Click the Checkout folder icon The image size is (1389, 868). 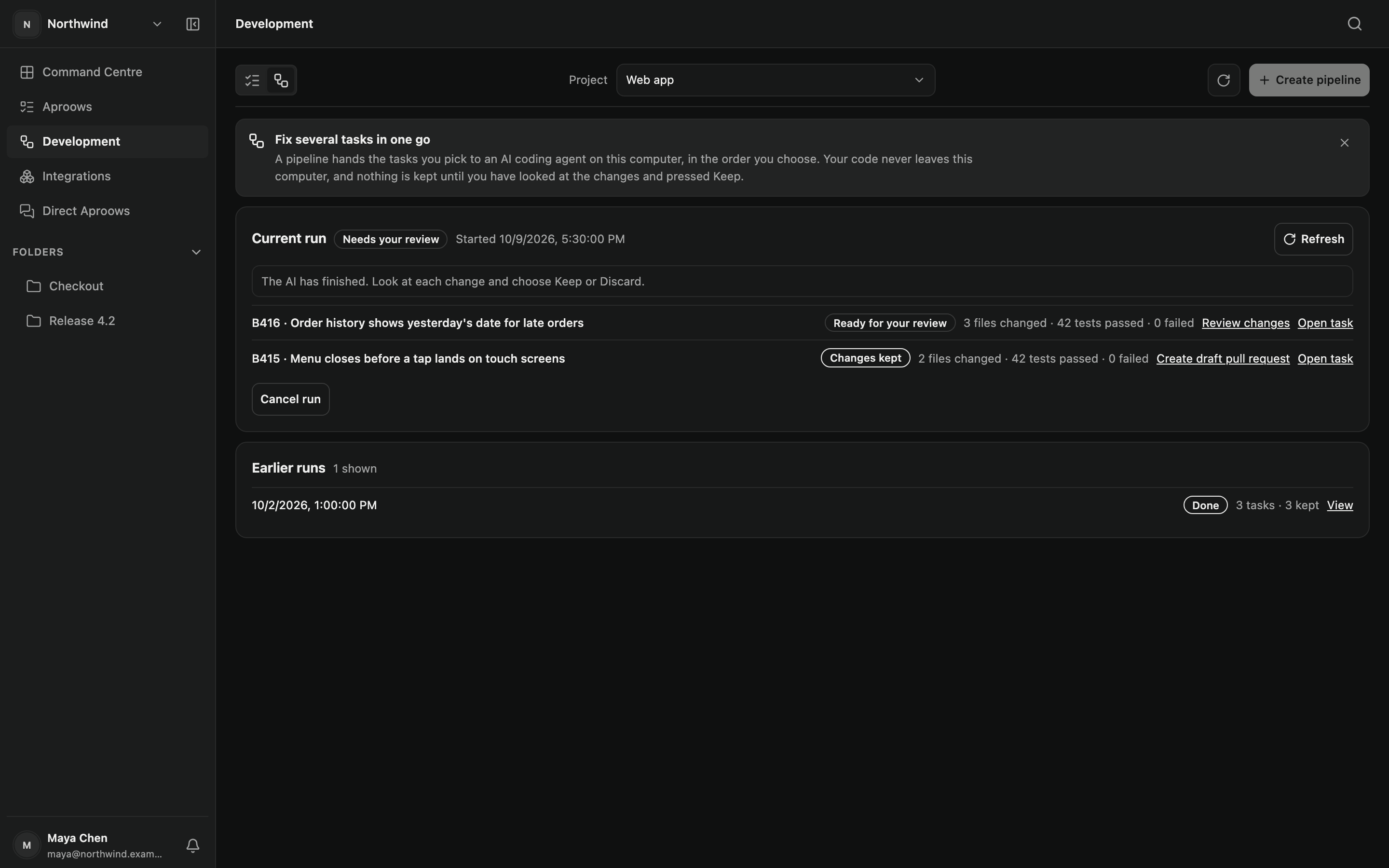click(34, 286)
